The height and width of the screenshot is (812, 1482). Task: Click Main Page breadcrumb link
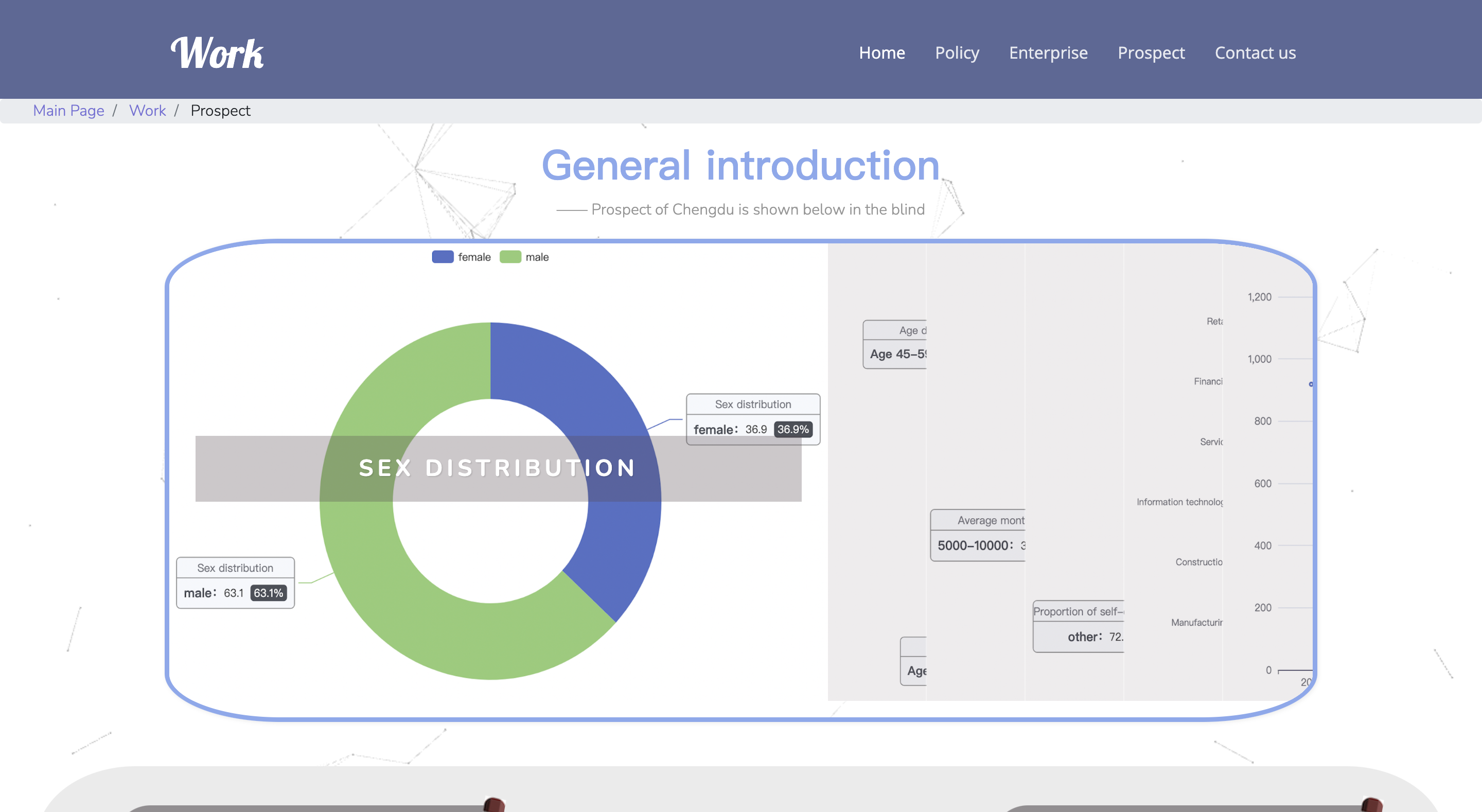click(x=68, y=111)
